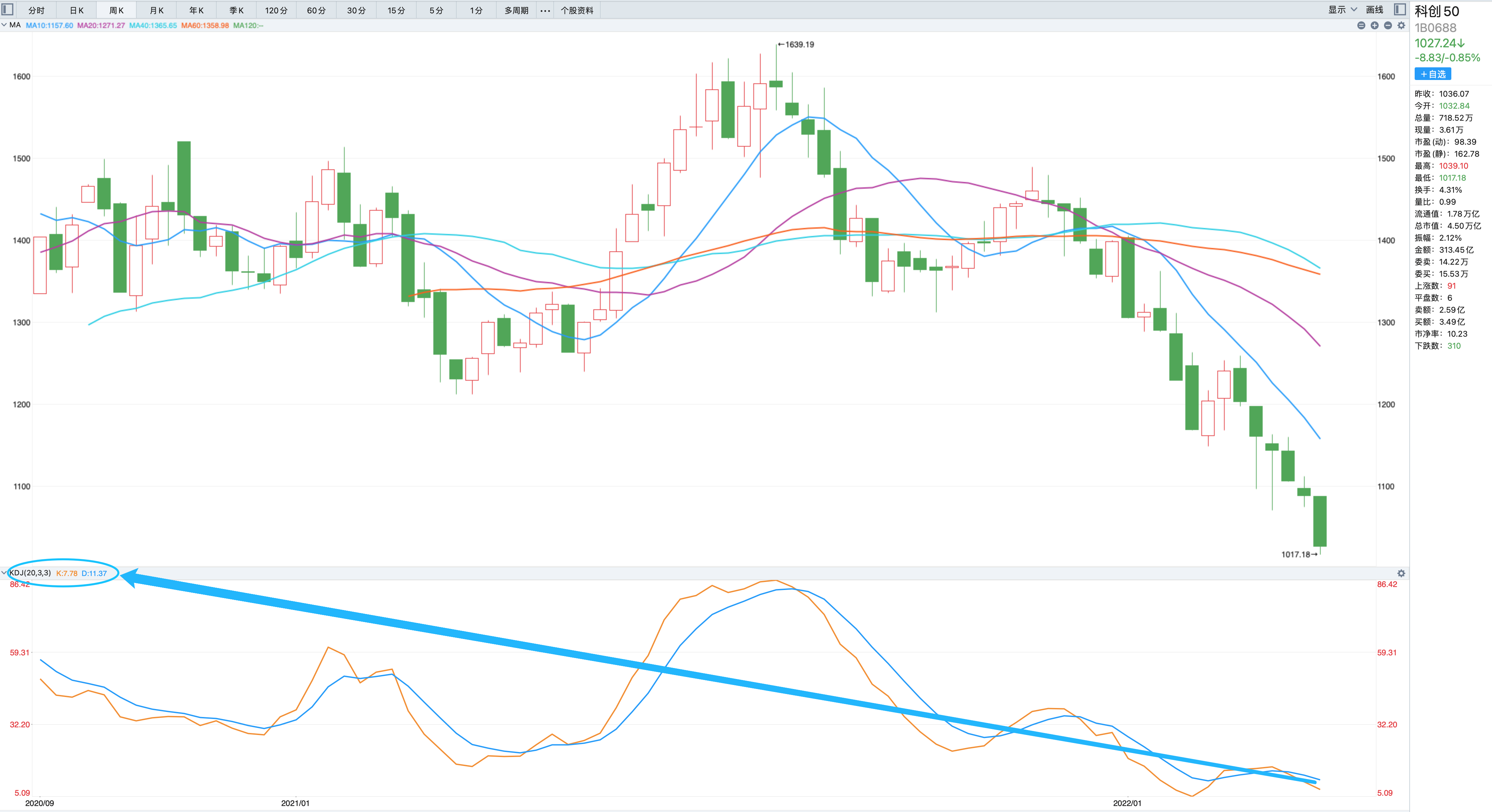Toggle the left sidebar panel icon
This screenshot has height=812, width=1492.
tap(8, 9)
